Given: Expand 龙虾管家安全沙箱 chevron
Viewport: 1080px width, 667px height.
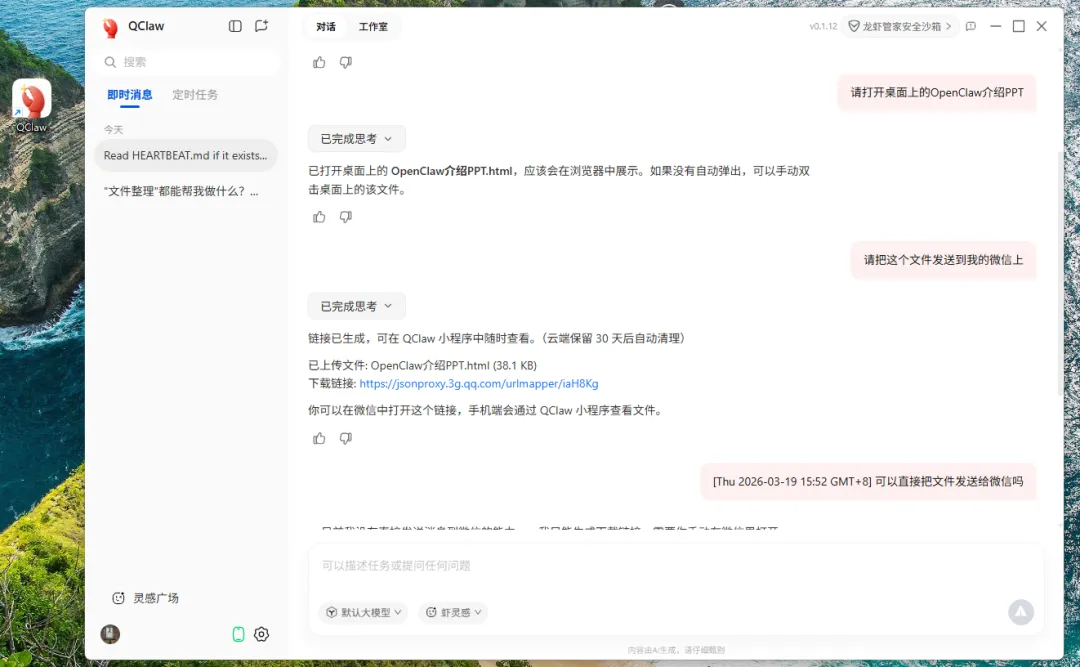Looking at the screenshot, I should (948, 26).
